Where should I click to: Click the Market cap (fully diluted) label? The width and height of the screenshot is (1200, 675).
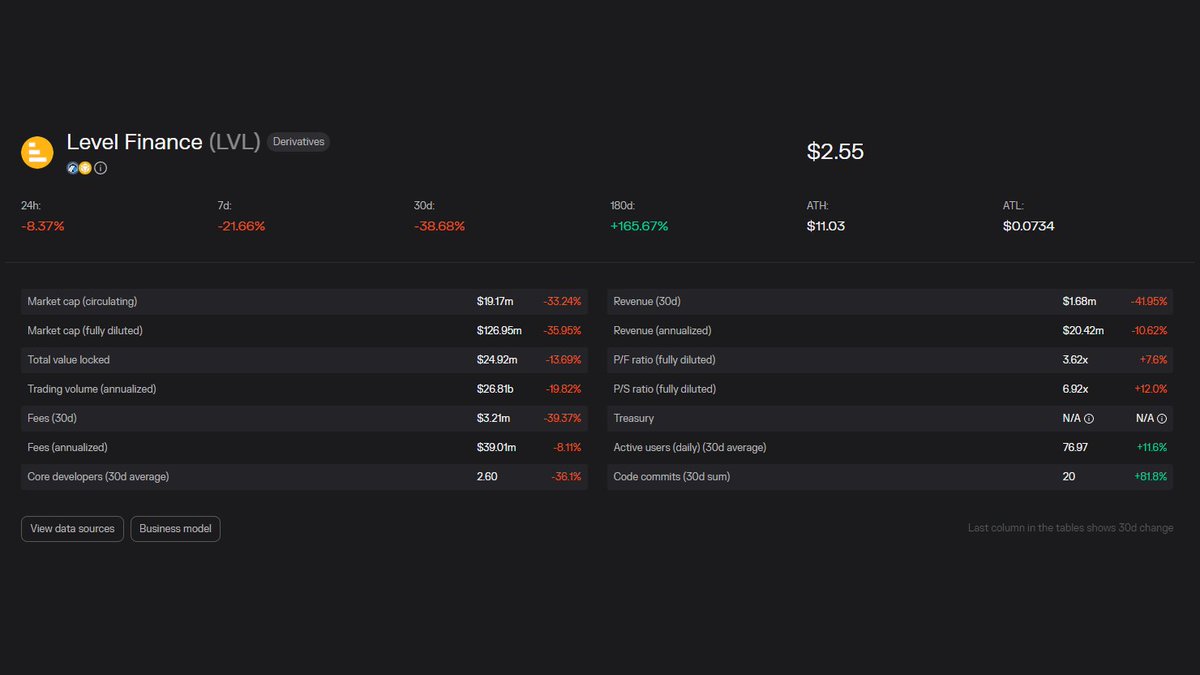pyautogui.click(x=86, y=330)
